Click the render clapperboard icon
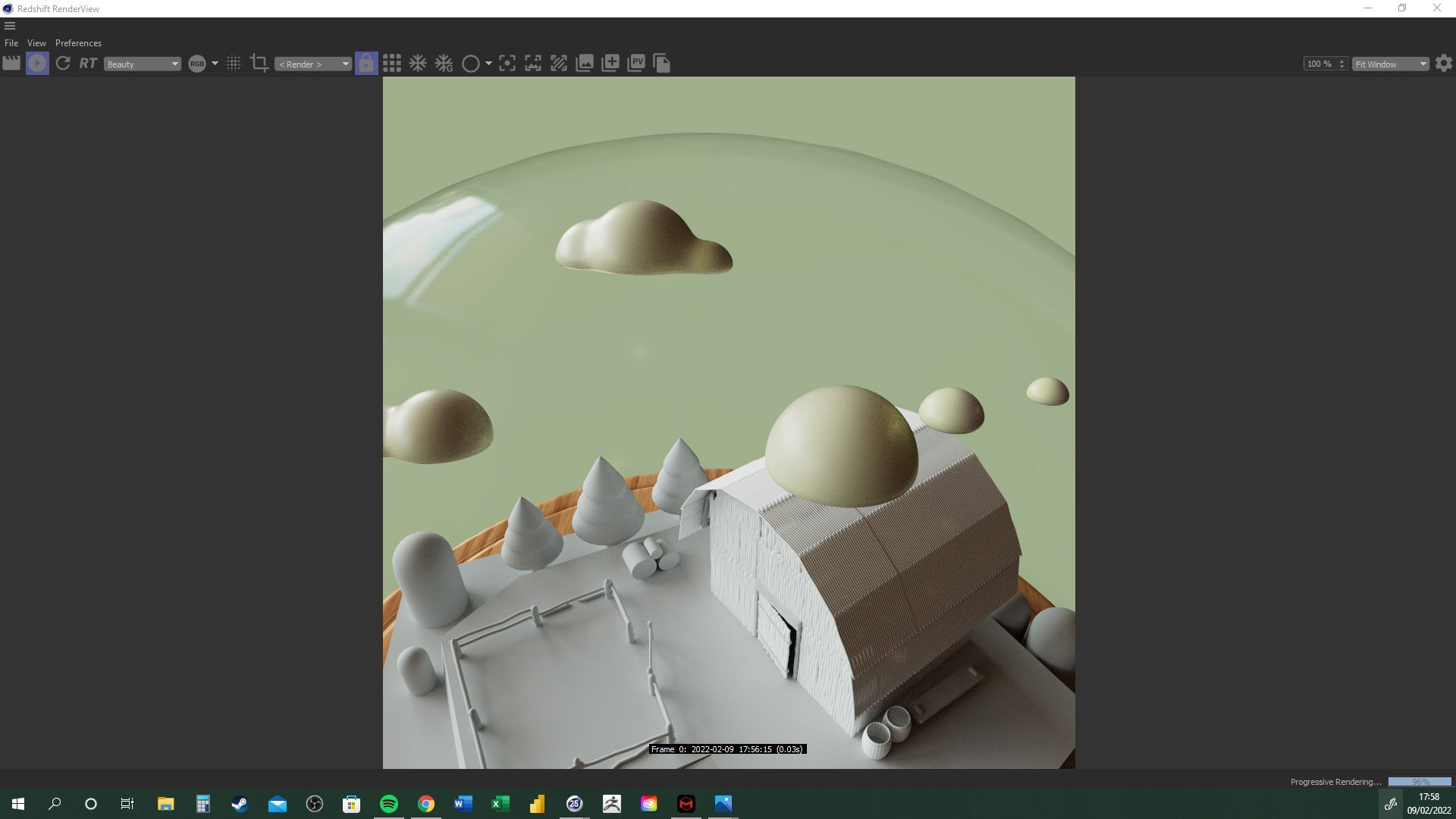1456x819 pixels. (x=11, y=63)
